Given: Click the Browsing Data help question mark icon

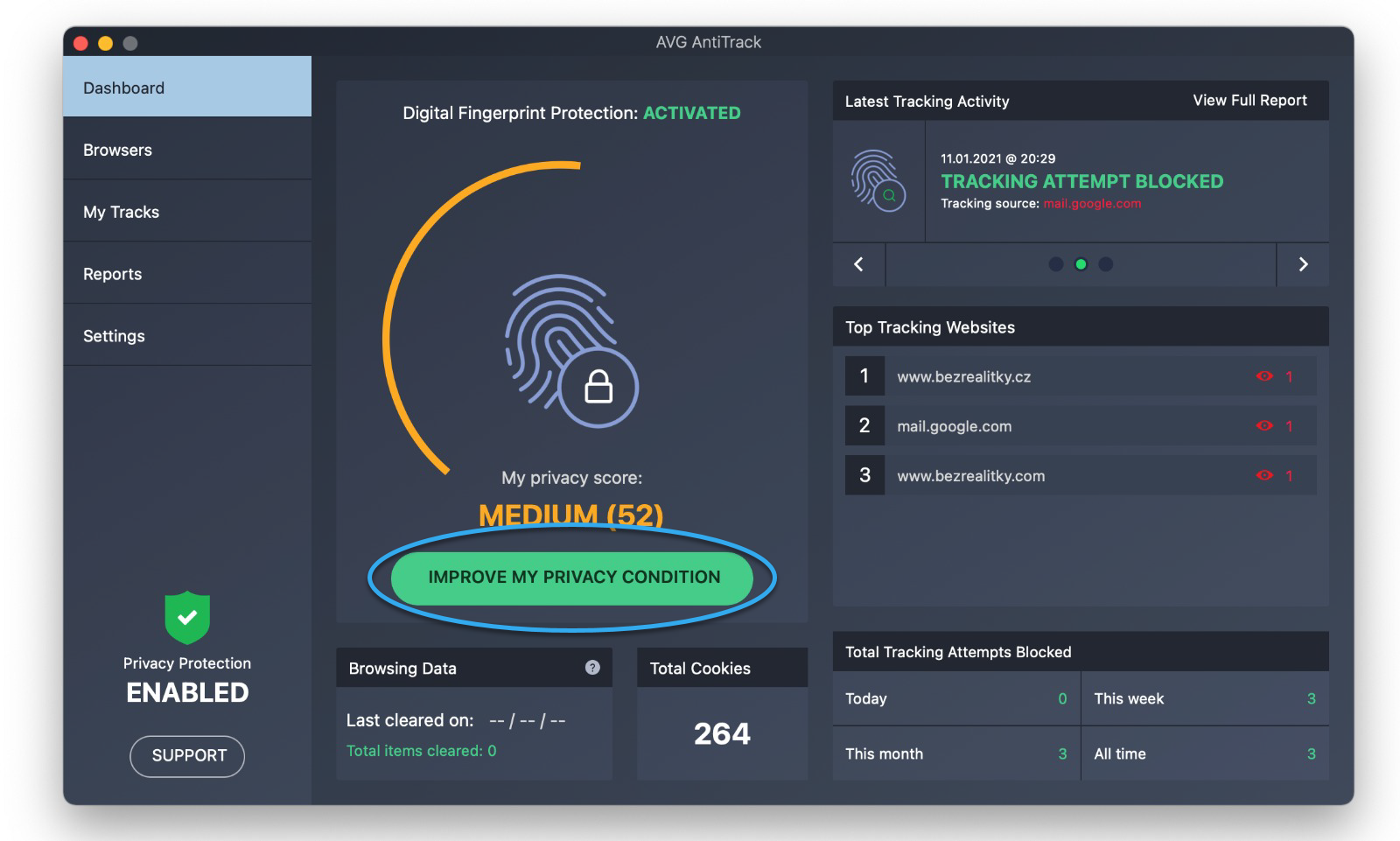Looking at the screenshot, I should (x=592, y=668).
